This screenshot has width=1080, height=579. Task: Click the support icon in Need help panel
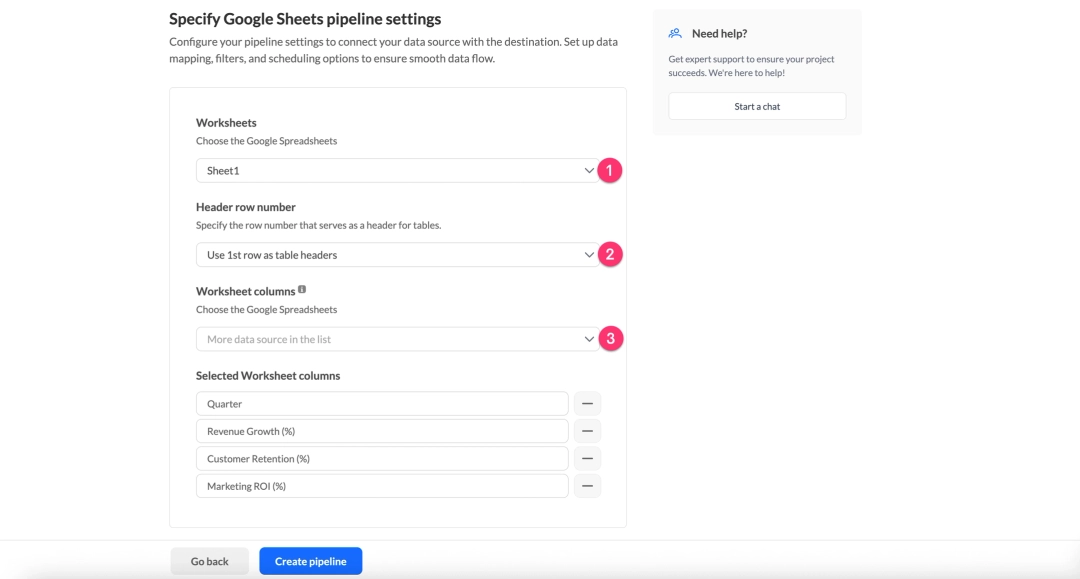pos(676,32)
